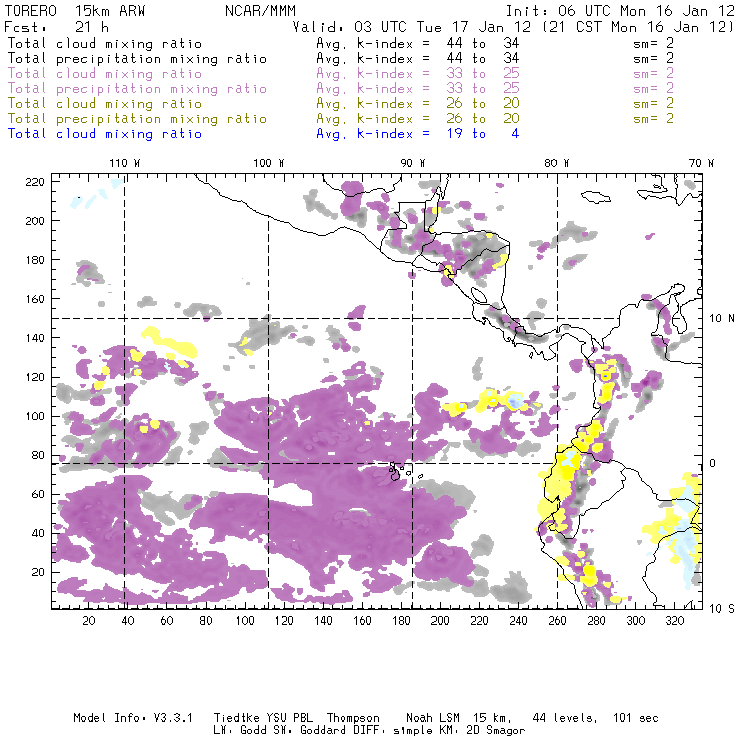Click the '2D Smagor' footer text
Viewport: 740px width, 740px height.
click(x=496, y=730)
